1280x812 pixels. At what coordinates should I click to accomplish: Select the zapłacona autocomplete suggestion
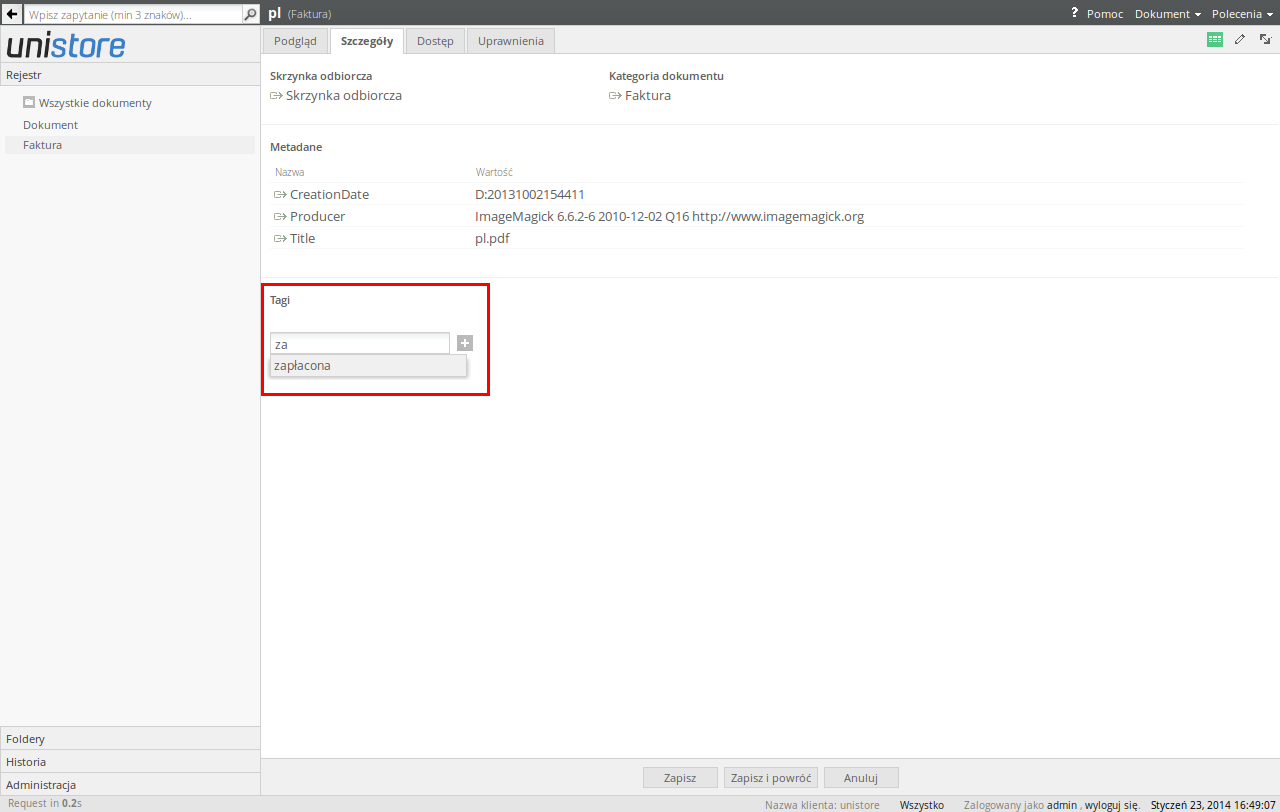[x=368, y=366]
